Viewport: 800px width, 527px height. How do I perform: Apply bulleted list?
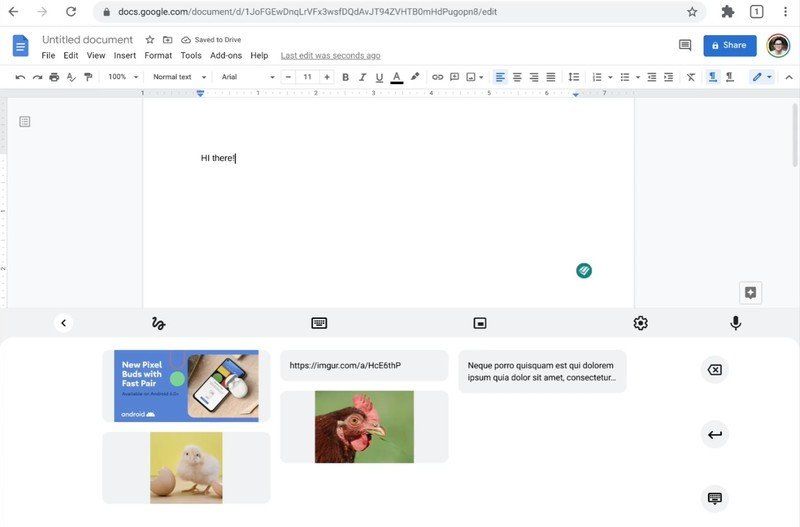coord(624,77)
